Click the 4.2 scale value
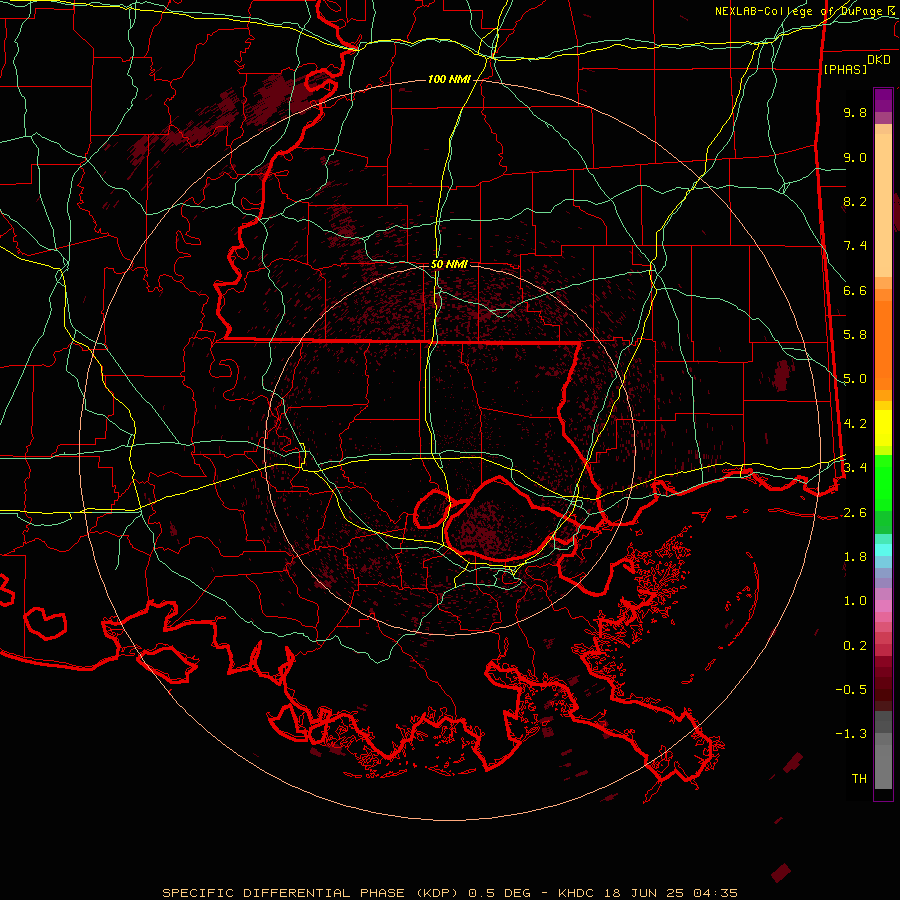 click(x=855, y=424)
